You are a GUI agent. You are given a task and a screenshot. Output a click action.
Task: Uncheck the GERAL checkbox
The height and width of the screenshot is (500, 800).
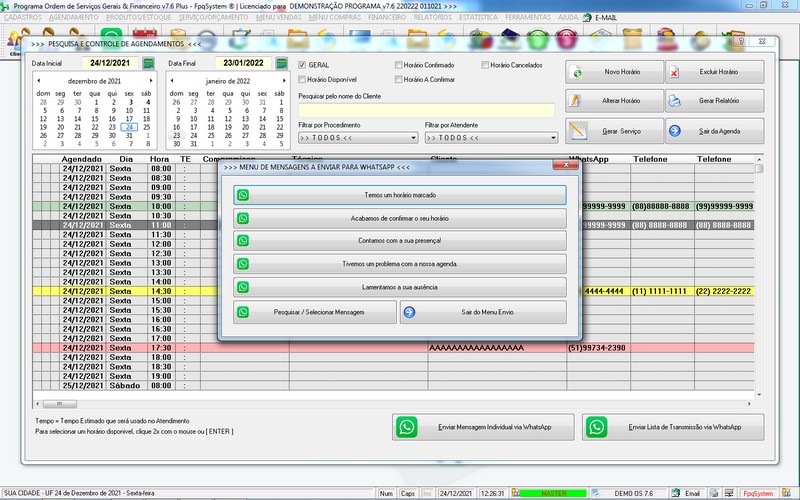tap(302, 65)
